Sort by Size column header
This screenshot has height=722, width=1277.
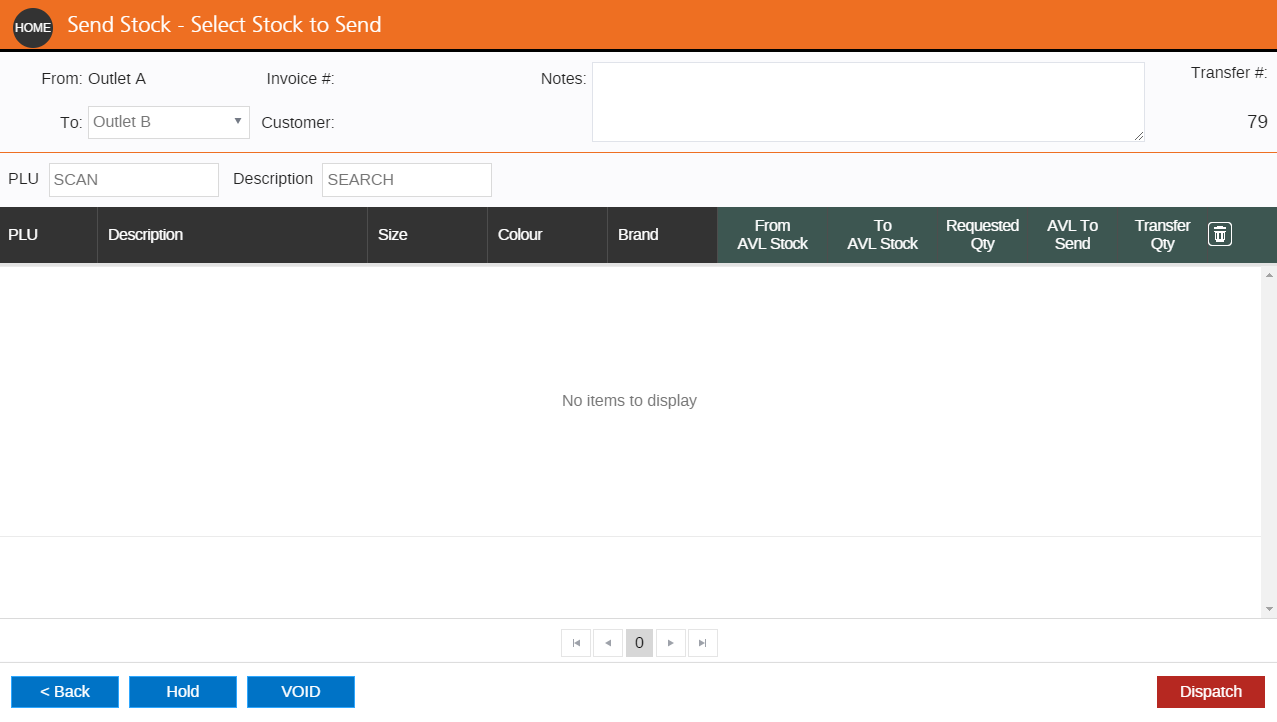(427, 235)
